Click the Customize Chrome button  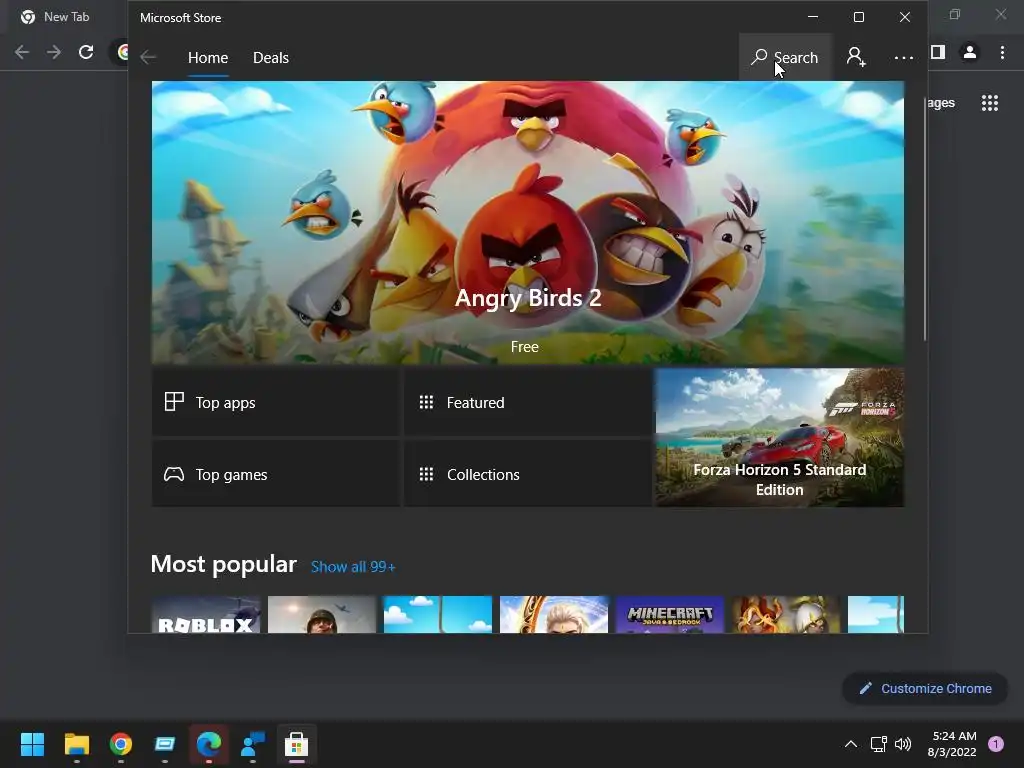[x=925, y=688]
